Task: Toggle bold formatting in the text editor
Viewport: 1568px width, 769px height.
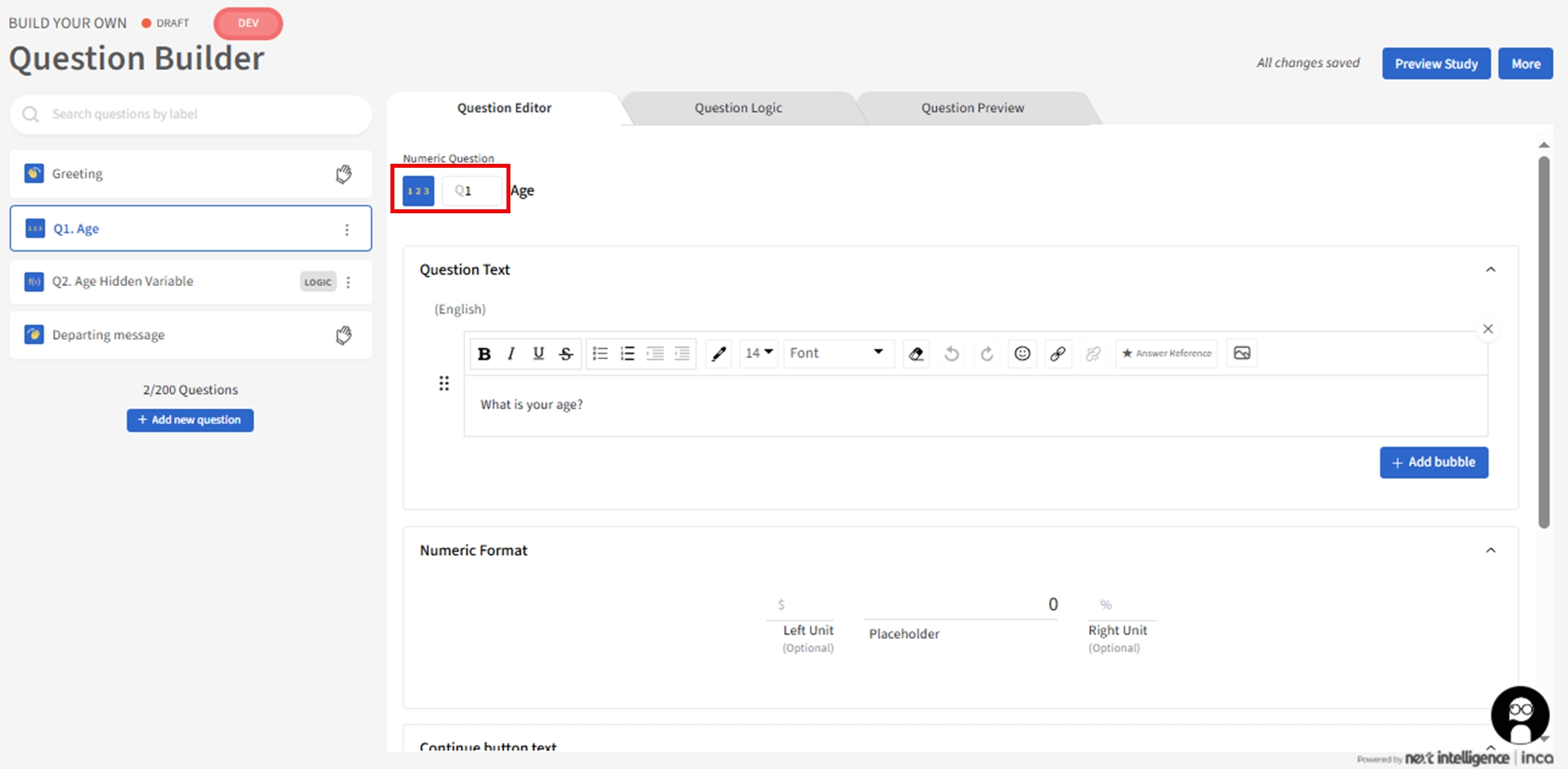Action: point(485,354)
